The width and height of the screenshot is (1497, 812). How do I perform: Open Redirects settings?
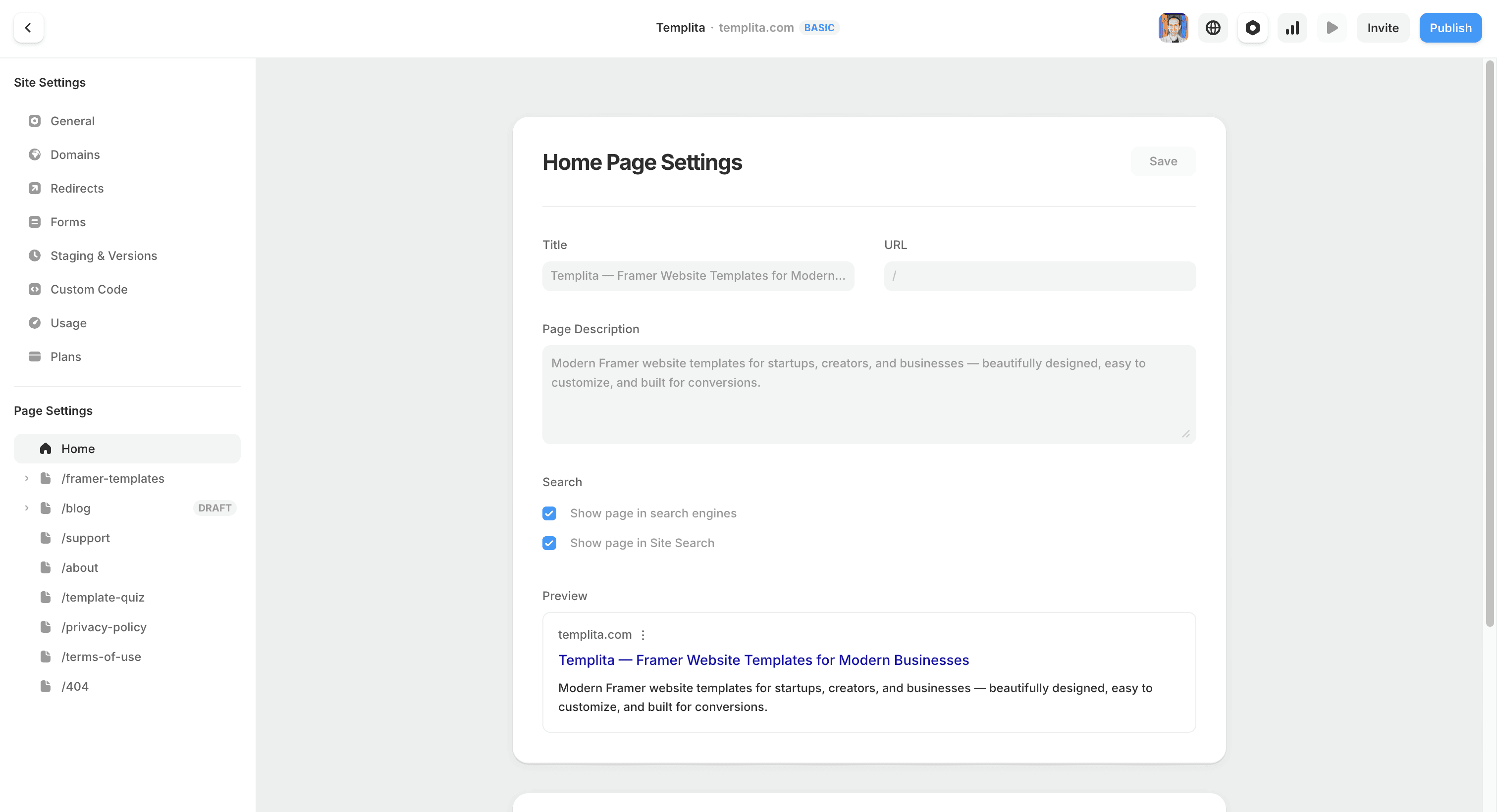[127, 188]
